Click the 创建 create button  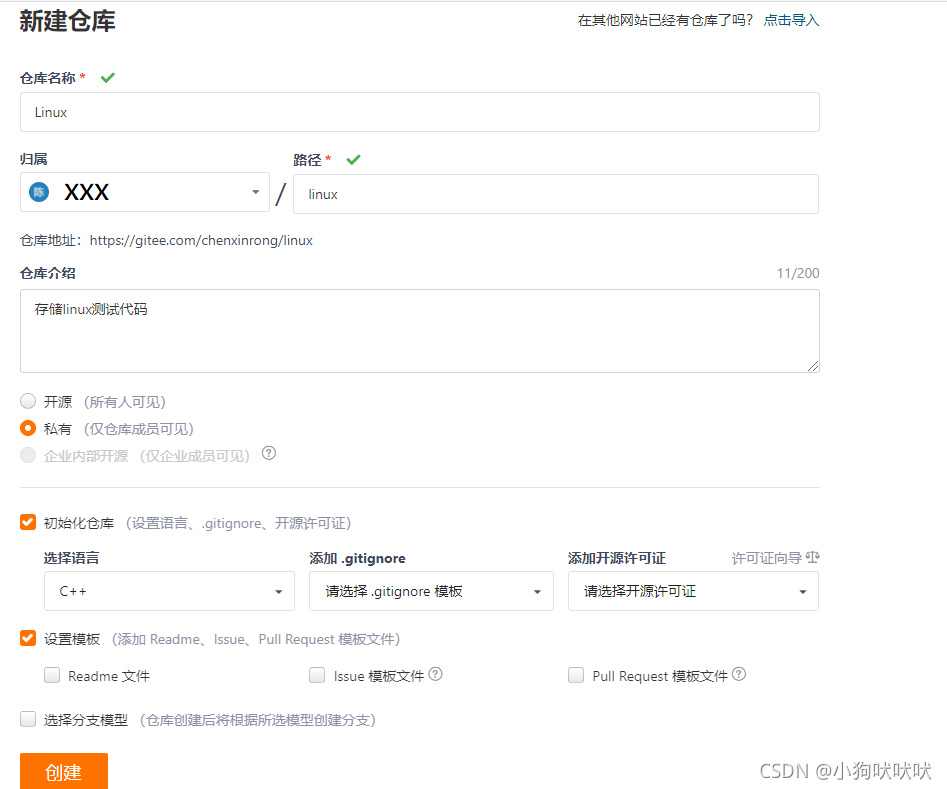(64, 771)
